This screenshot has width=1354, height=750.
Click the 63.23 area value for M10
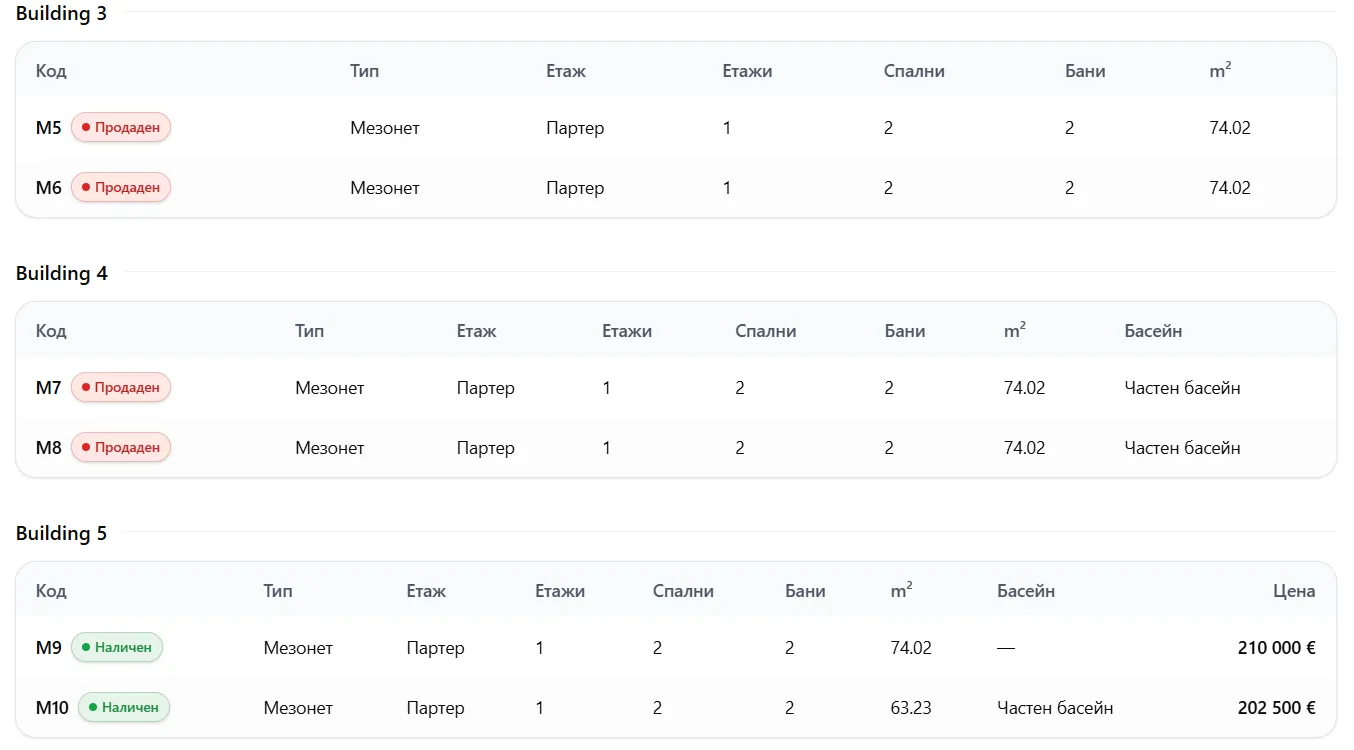[x=911, y=708]
